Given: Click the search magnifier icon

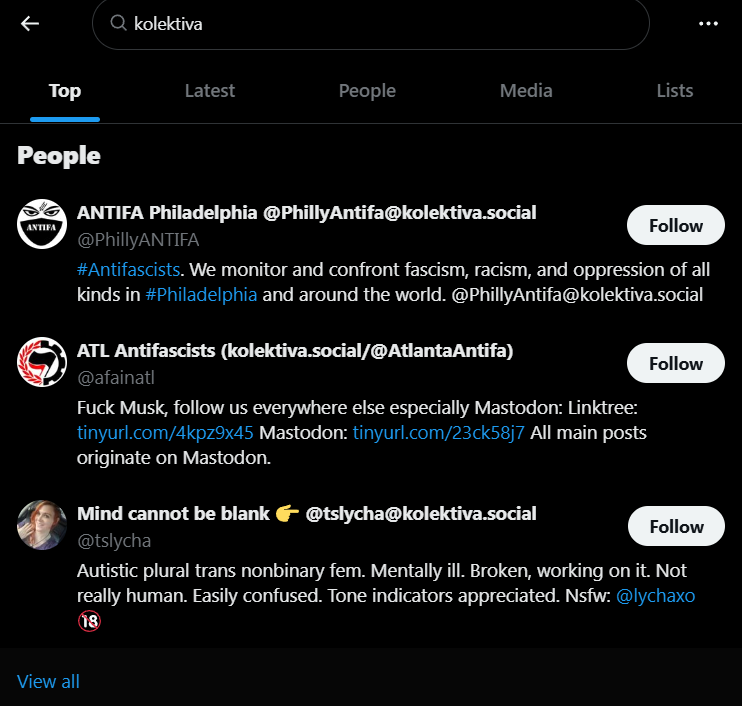Looking at the screenshot, I should (118, 23).
